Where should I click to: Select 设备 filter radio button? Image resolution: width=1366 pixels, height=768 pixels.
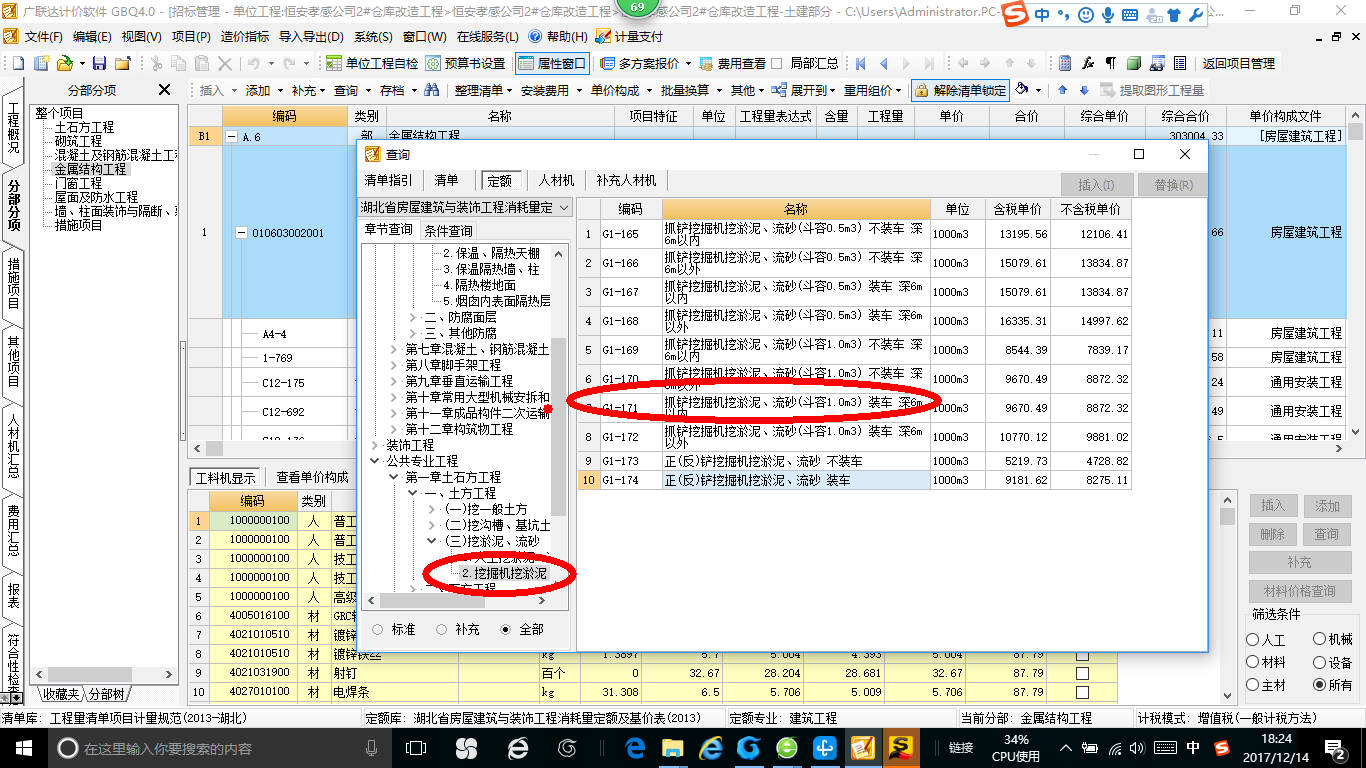[x=1320, y=662]
